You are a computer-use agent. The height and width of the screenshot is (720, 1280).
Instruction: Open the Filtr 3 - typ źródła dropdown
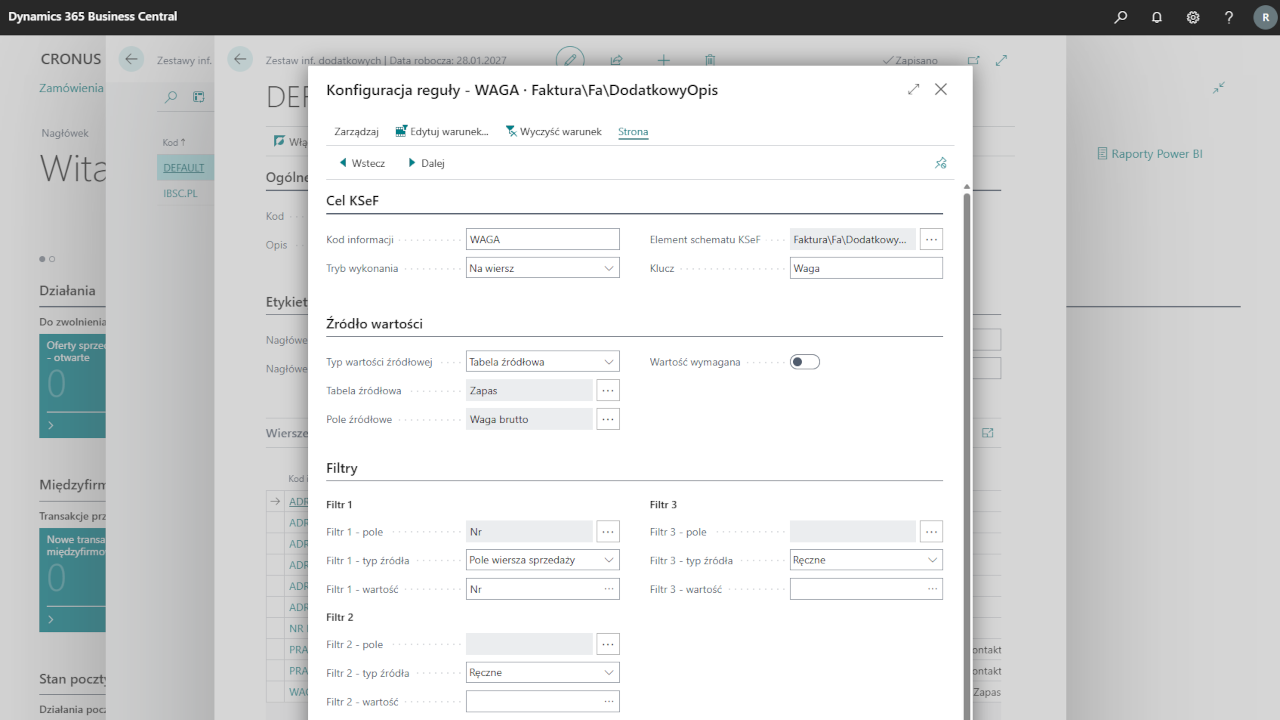coord(866,560)
